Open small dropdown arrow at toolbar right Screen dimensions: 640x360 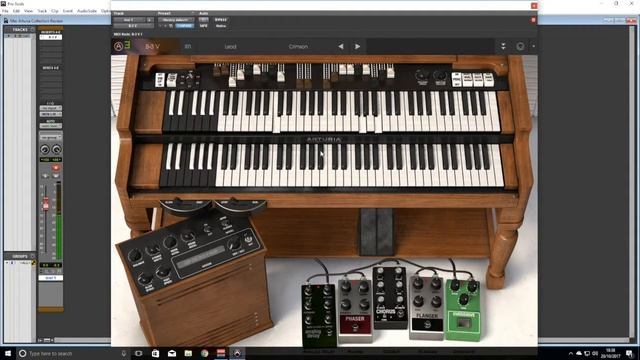coord(533,46)
